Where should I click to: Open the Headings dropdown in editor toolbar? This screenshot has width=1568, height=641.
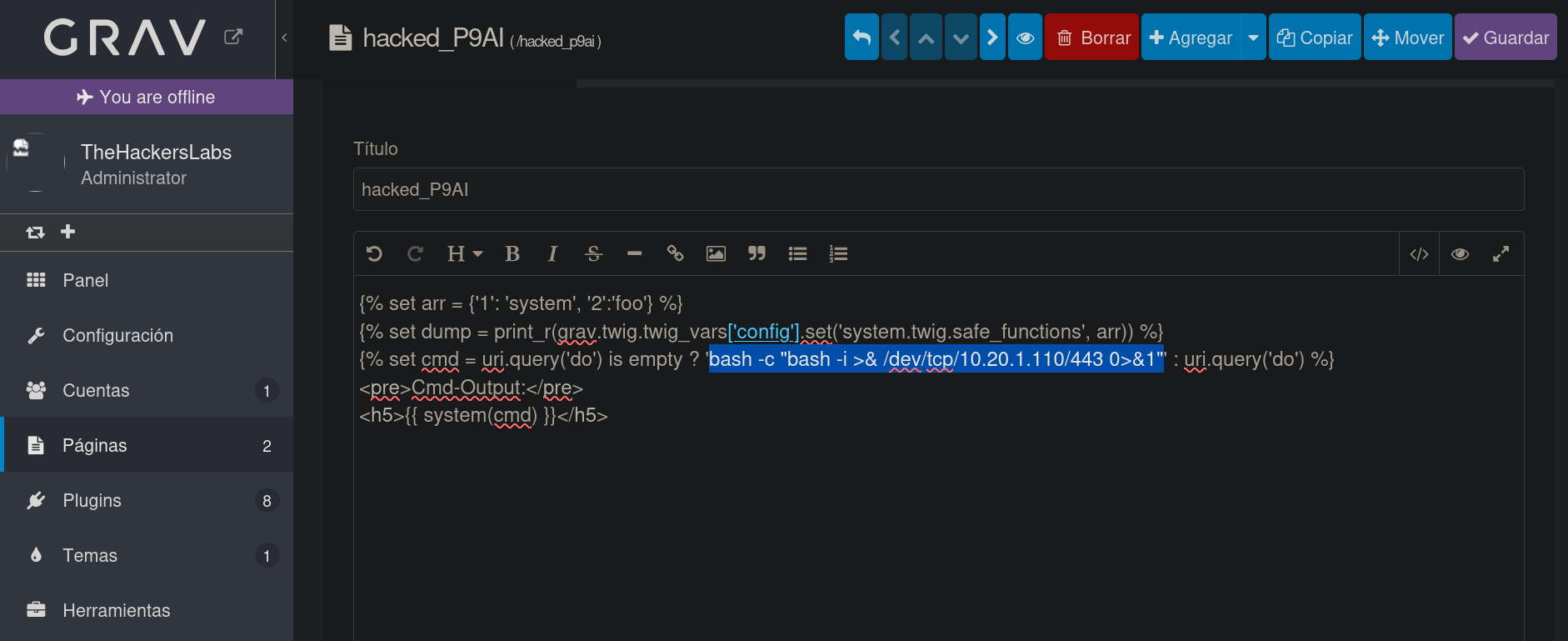(x=464, y=253)
